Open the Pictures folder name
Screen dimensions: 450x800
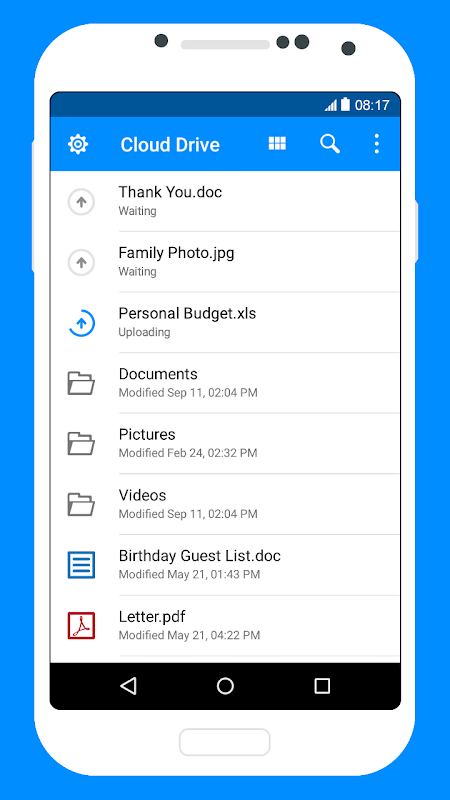tap(147, 435)
